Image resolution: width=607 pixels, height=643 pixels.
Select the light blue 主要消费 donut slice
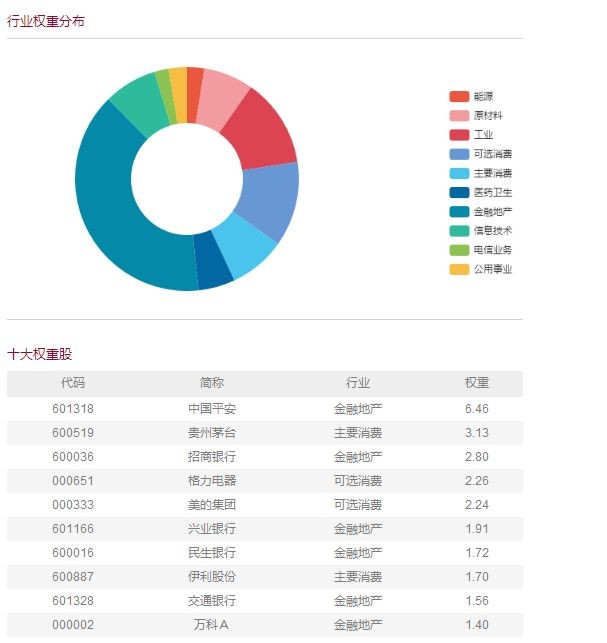[x=245, y=246]
